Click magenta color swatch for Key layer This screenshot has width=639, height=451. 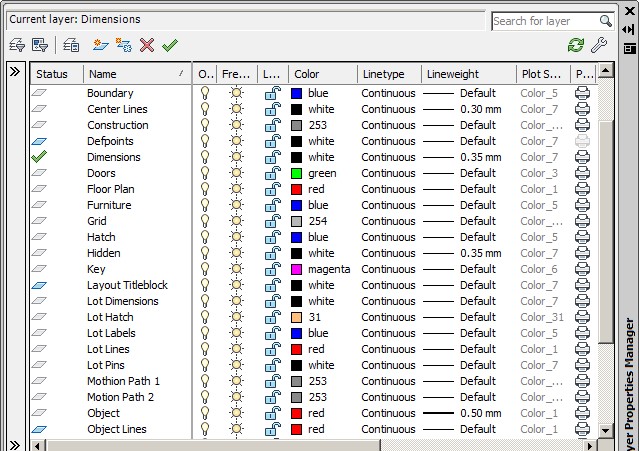pos(297,269)
